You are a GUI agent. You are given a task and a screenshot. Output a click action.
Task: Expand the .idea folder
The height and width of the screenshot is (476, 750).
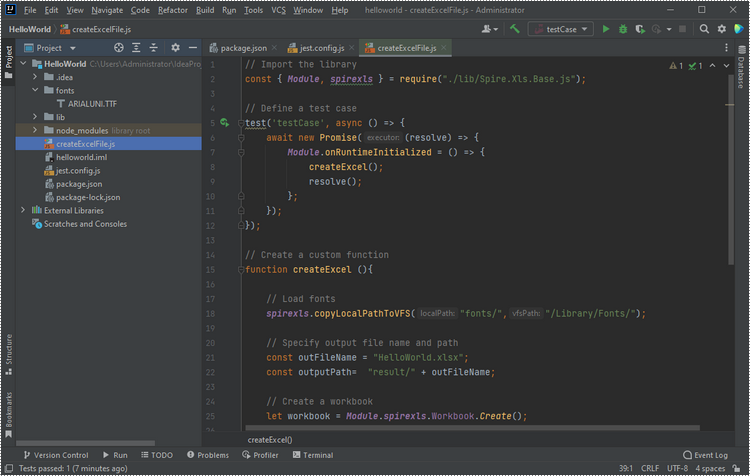point(35,77)
